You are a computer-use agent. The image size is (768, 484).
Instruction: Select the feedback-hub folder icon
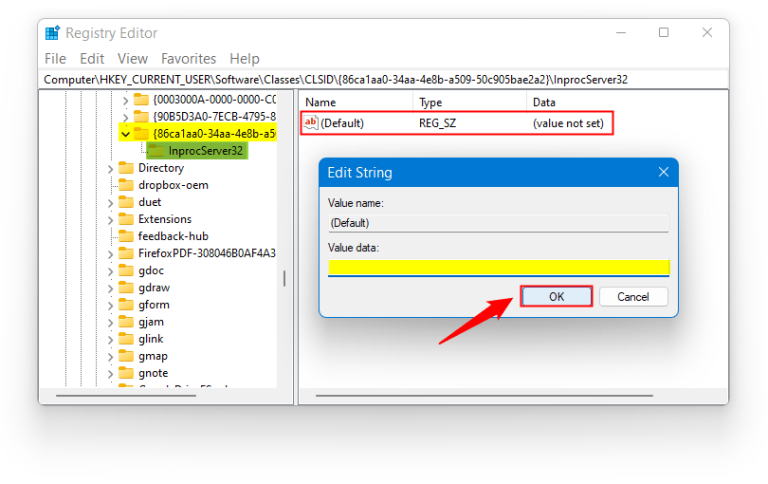tap(126, 236)
